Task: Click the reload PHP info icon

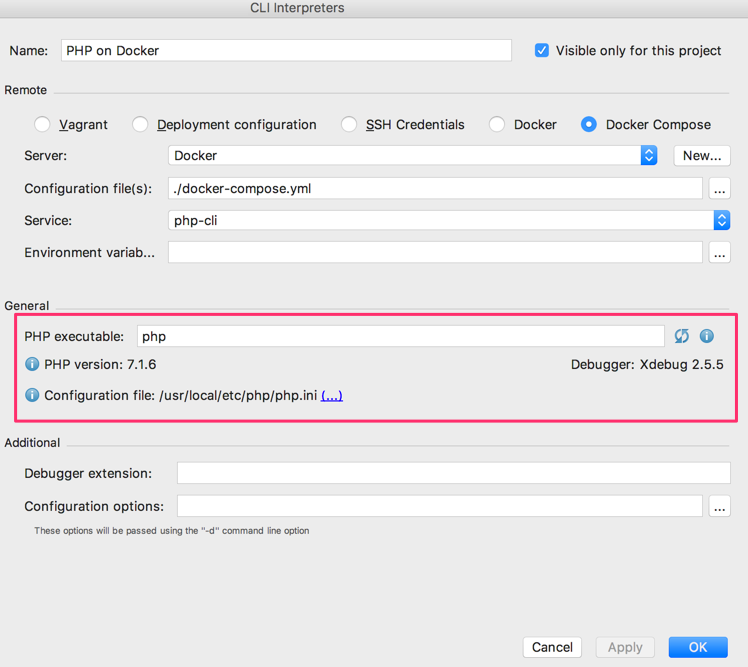Action: pos(682,336)
